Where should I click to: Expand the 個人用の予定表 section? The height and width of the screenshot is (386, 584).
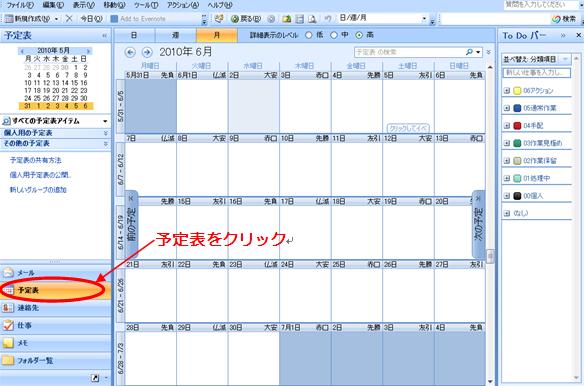[x=105, y=133]
